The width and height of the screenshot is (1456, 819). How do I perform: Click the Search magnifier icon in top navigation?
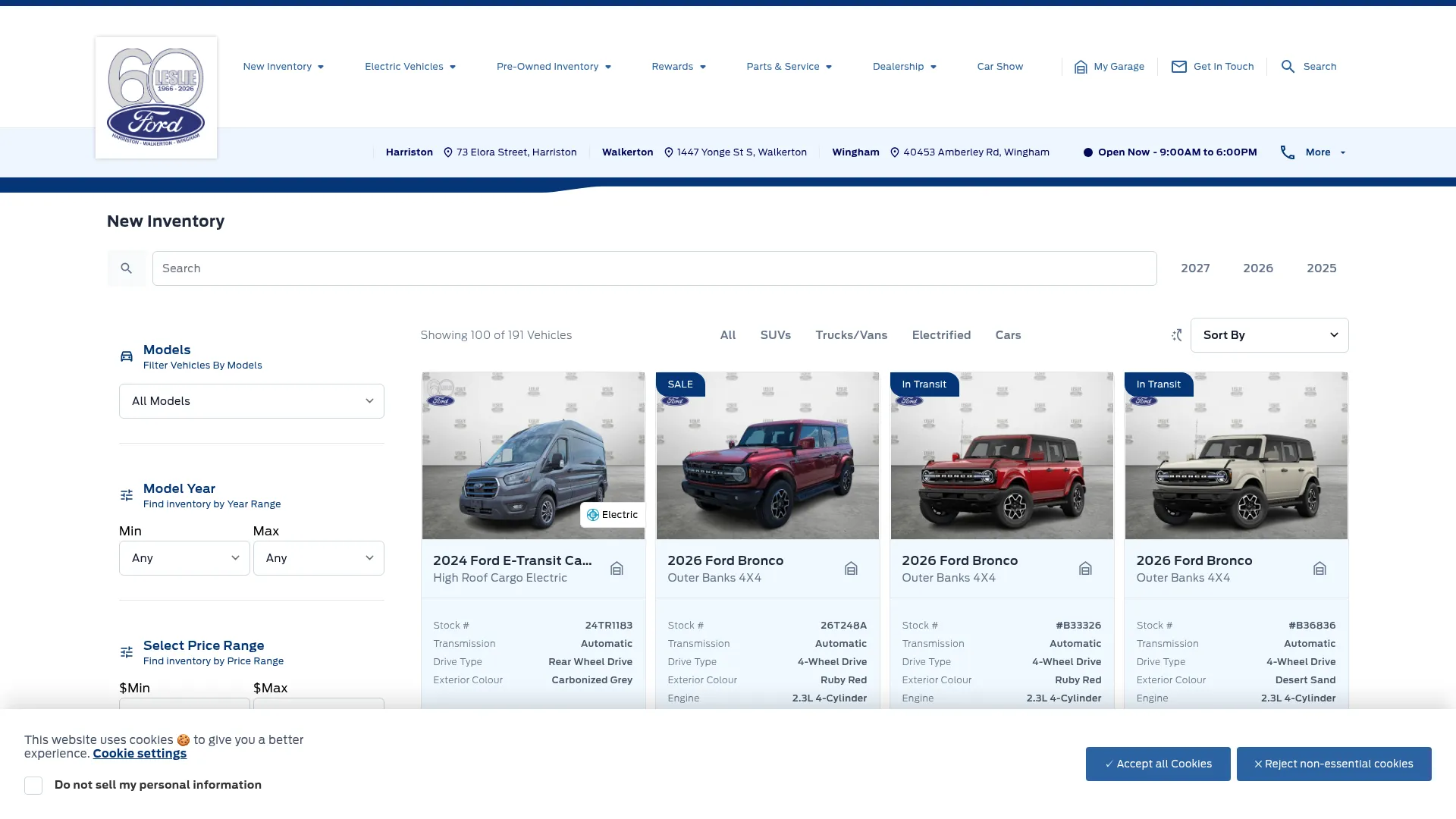(x=1288, y=67)
